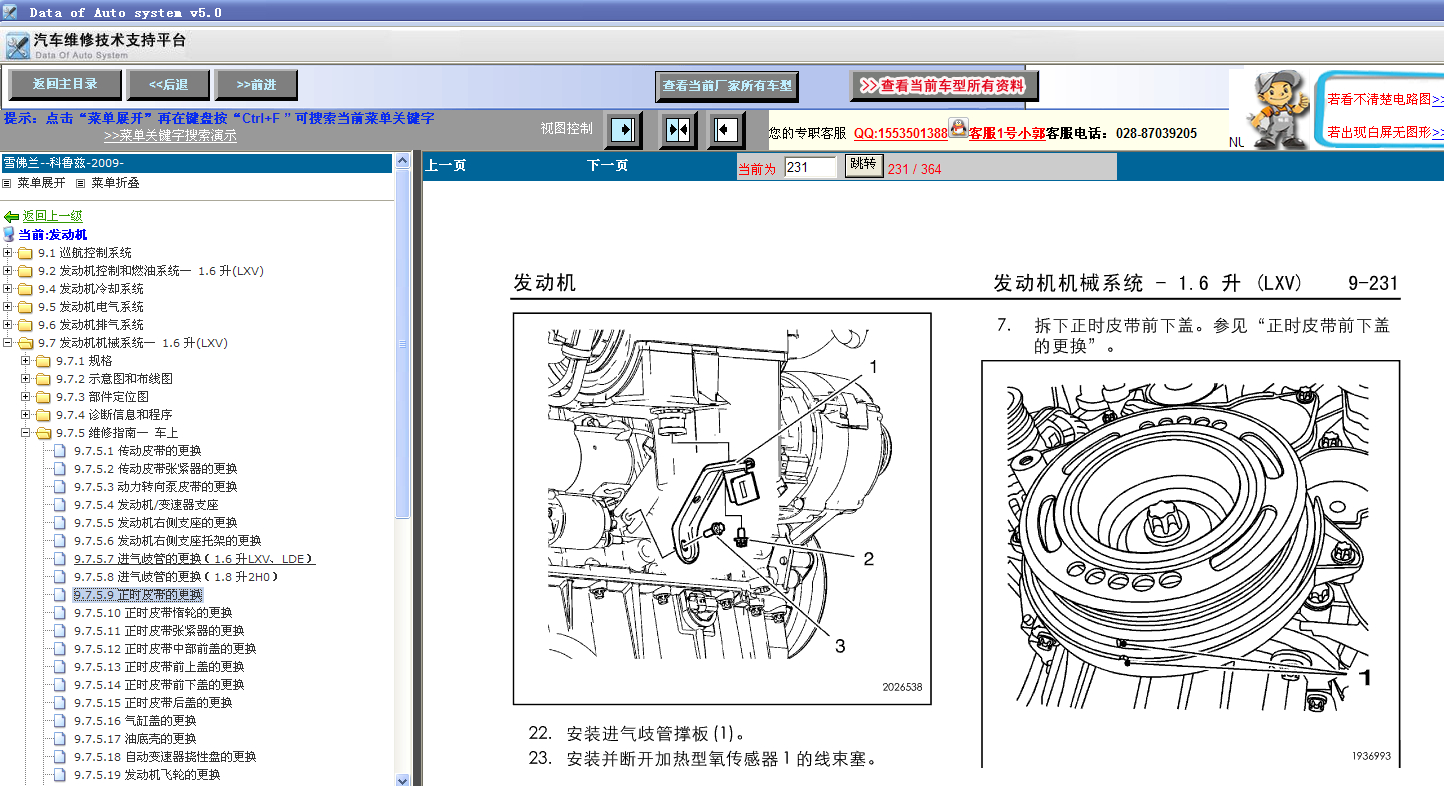The height and width of the screenshot is (786, 1444).
Task: Click 跳转 jump button
Action: 862,165
